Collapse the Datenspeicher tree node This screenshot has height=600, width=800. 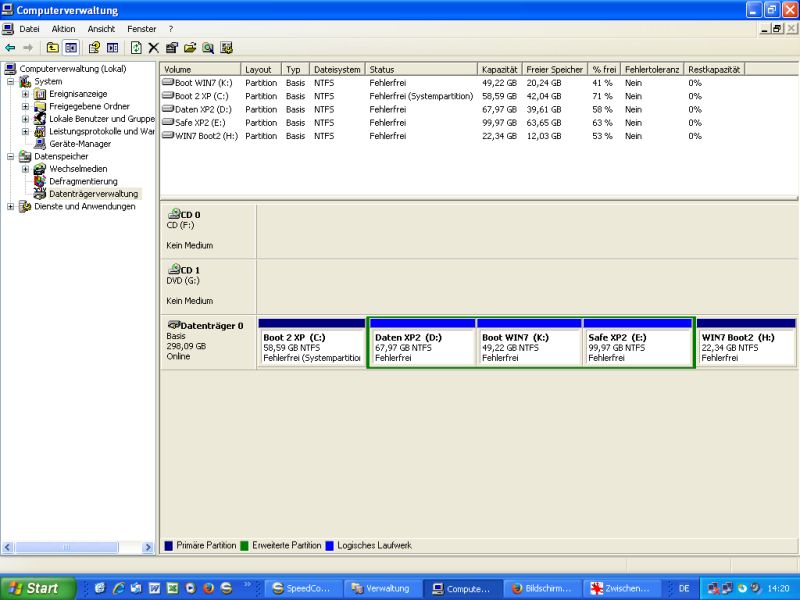(x=10, y=157)
